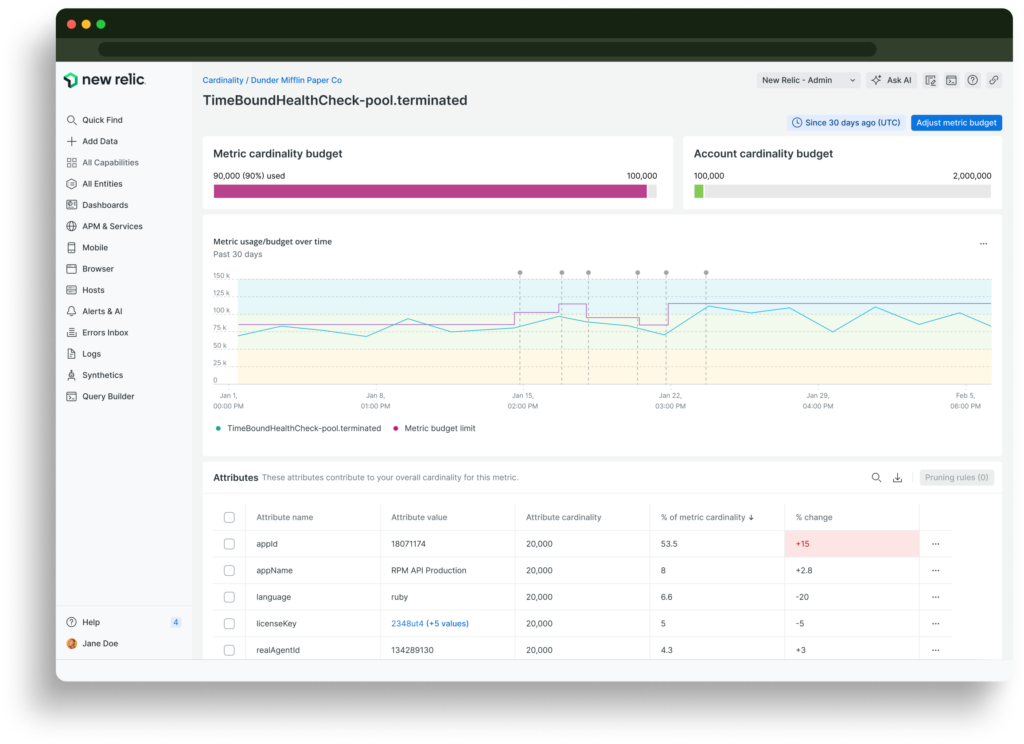Toggle the select-all checkbox in table header
Image resolution: width=1024 pixels, height=744 pixels.
(x=229, y=517)
